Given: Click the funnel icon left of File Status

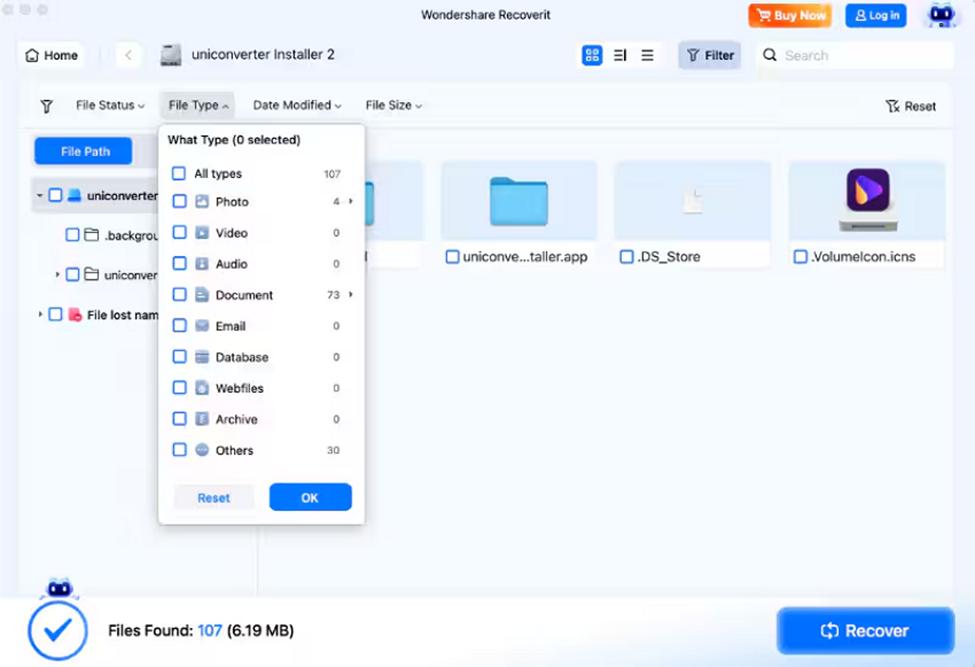Looking at the screenshot, I should pyautogui.click(x=47, y=106).
